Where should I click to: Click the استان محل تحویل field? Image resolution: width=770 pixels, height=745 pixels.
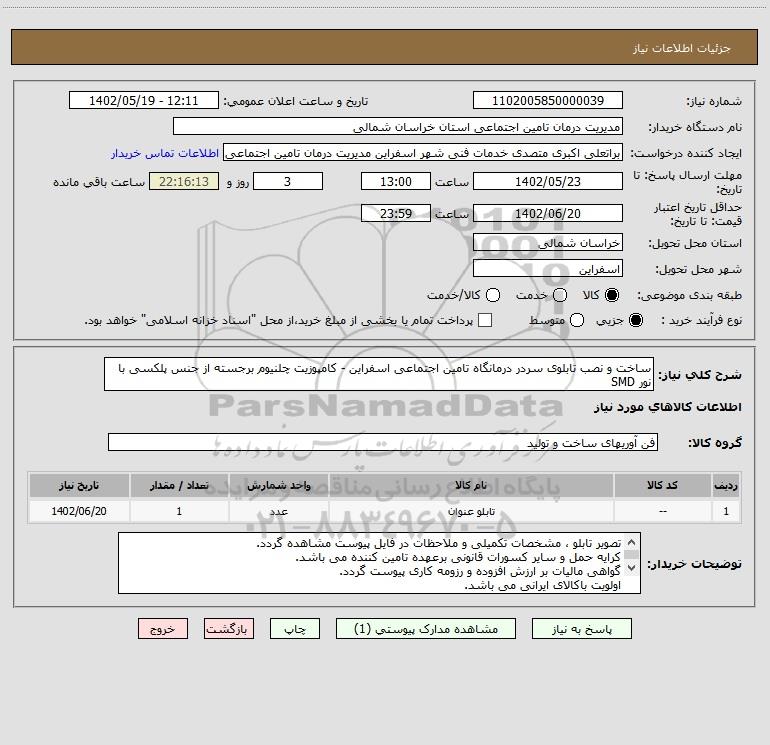click(x=548, y=242)
